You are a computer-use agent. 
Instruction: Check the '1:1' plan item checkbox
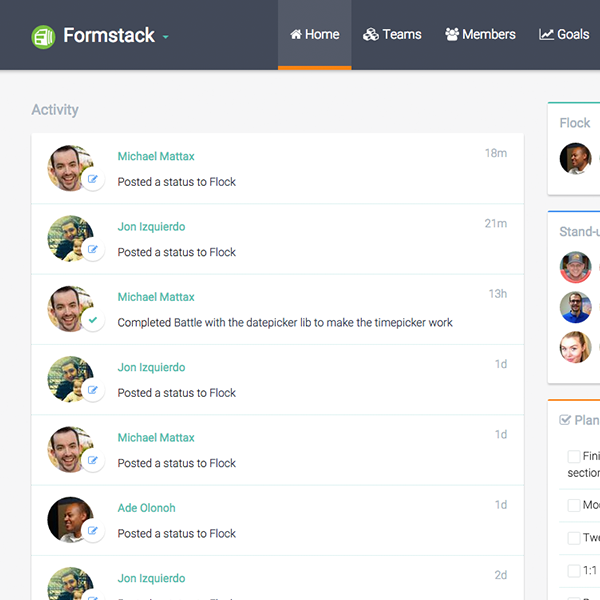pyautogui.click(x=574, y=571)
